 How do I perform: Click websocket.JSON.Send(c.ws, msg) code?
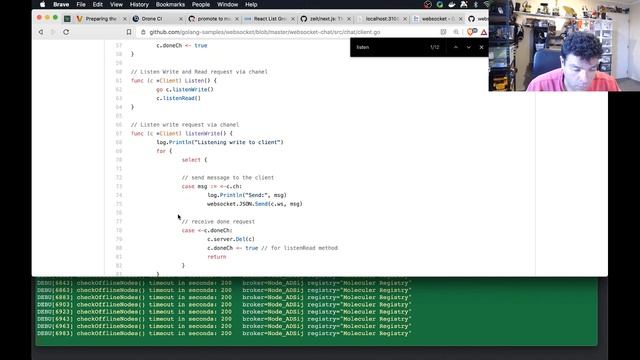point(255,204)
